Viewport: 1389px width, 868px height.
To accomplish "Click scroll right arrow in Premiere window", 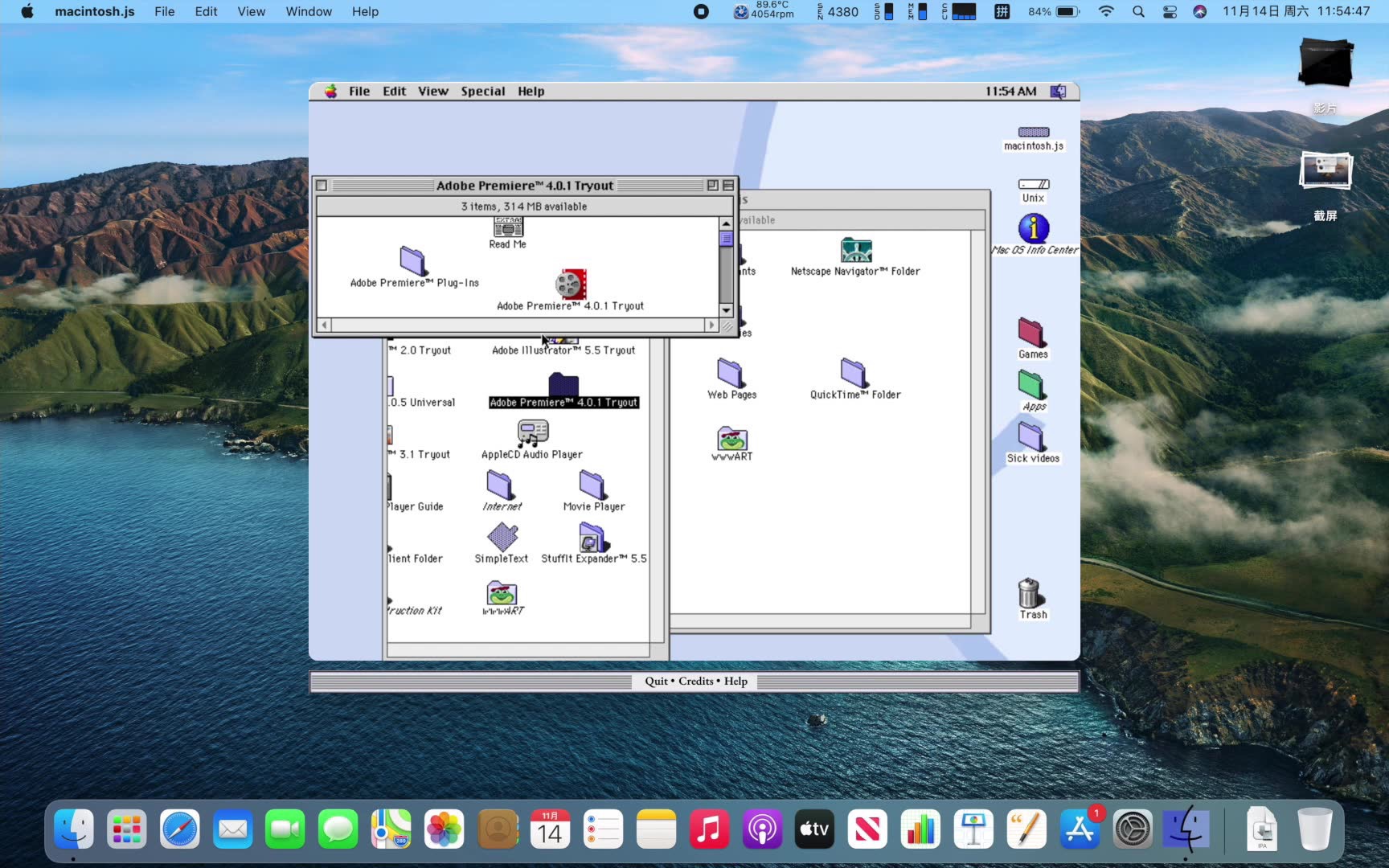I will 711,325.
